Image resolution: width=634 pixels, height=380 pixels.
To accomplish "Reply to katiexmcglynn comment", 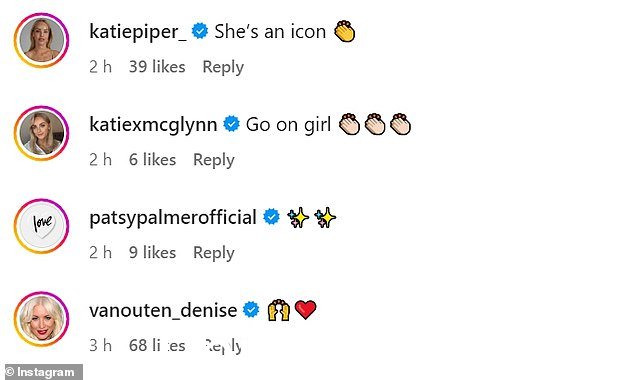I will 214,160.
